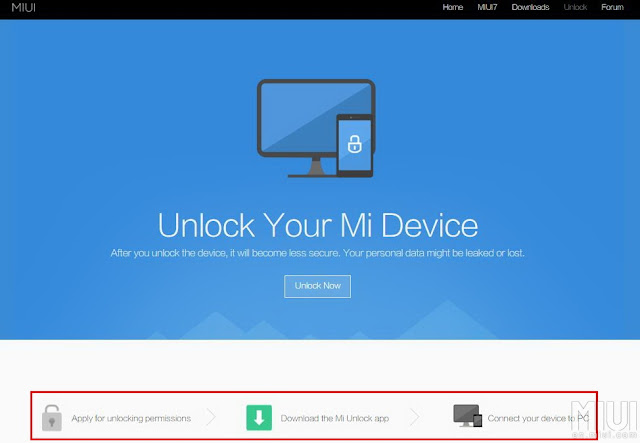The height and width of the screenshot is (443, 640).
Task: Go to the MIUI7 page
Action: coord(487,7)
